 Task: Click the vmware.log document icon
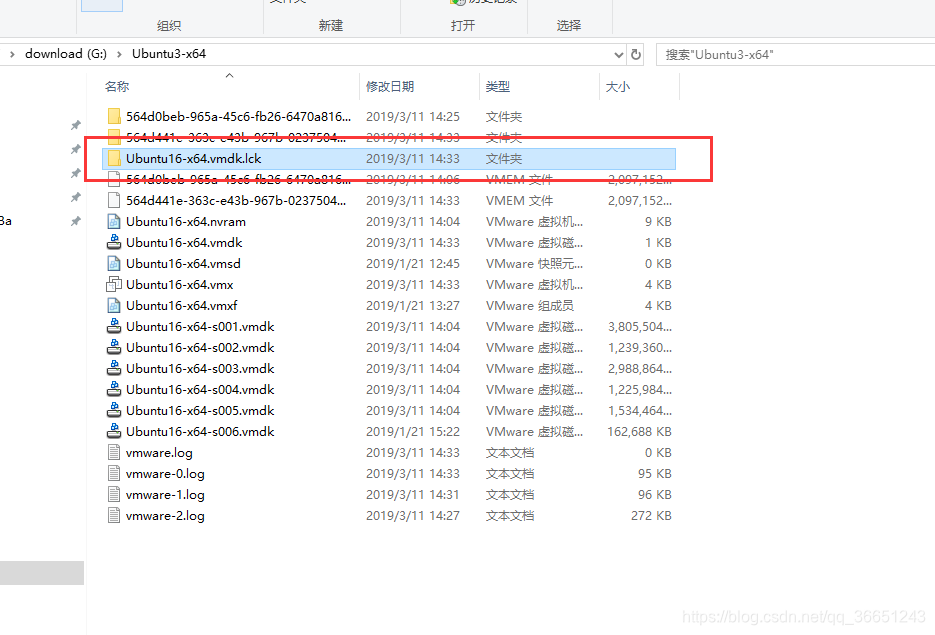coord(114,453)
